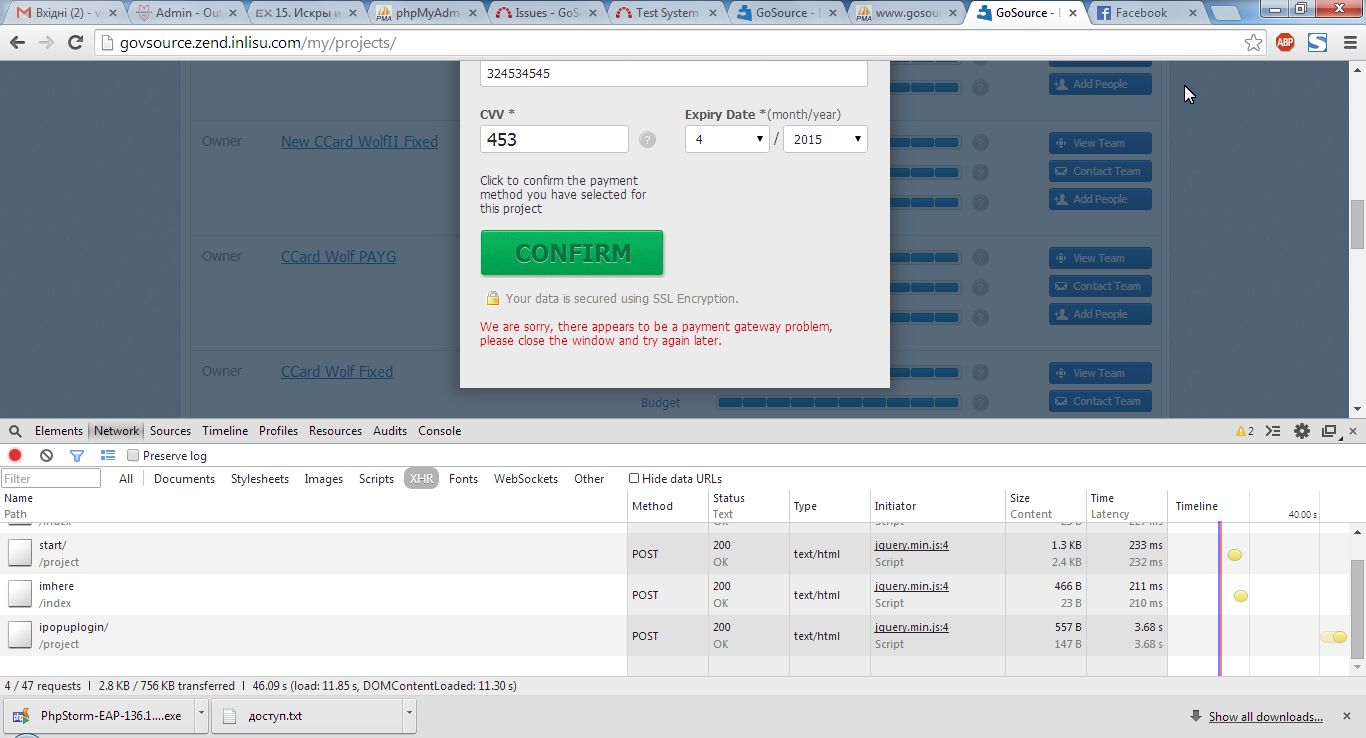This screenshot has height=738, width=1366.
Task: Click the green CONFIRM button
Action: 572,253
